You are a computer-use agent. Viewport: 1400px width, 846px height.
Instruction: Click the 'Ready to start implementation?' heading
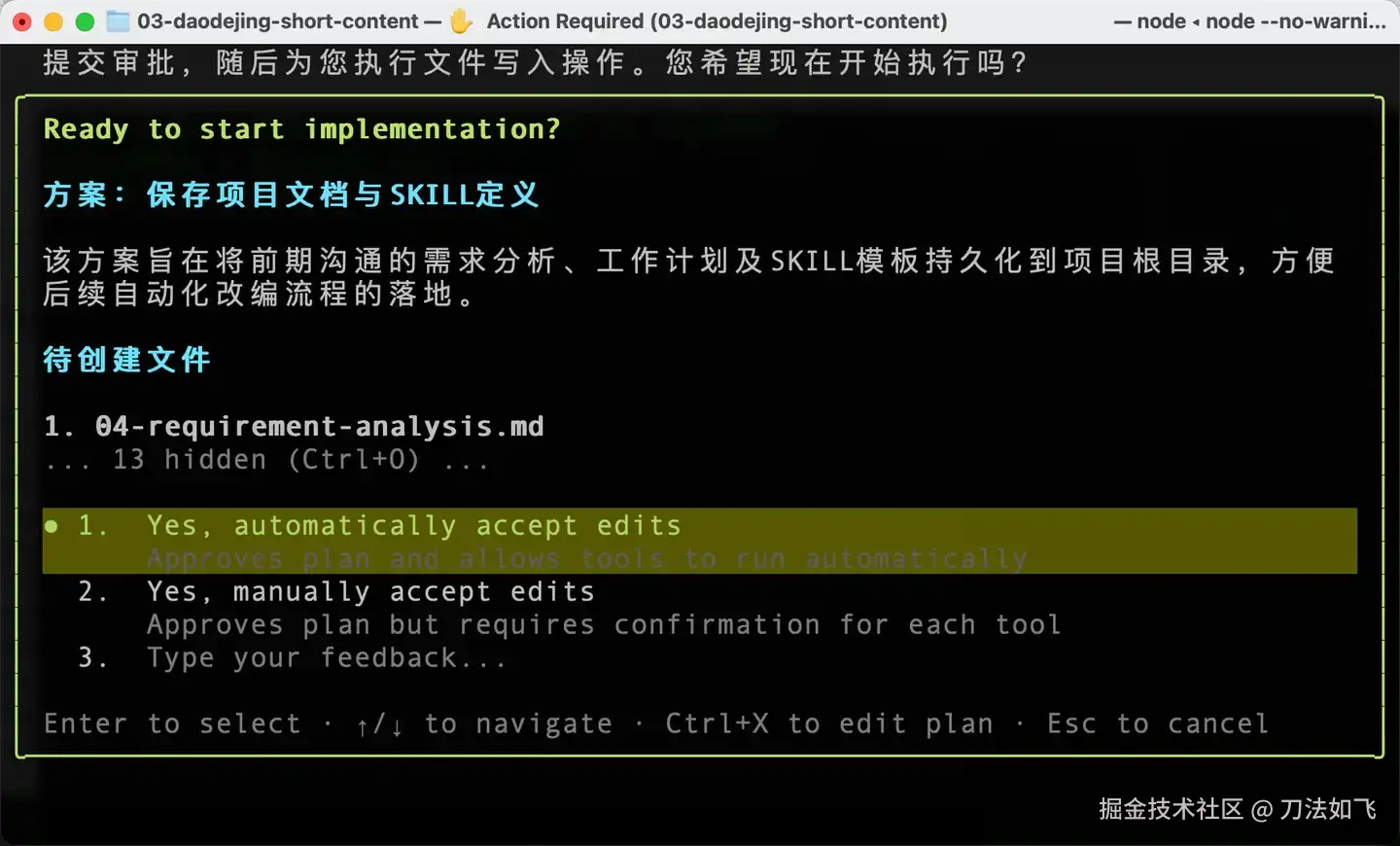pyautogui.click(x=302, y=129)
